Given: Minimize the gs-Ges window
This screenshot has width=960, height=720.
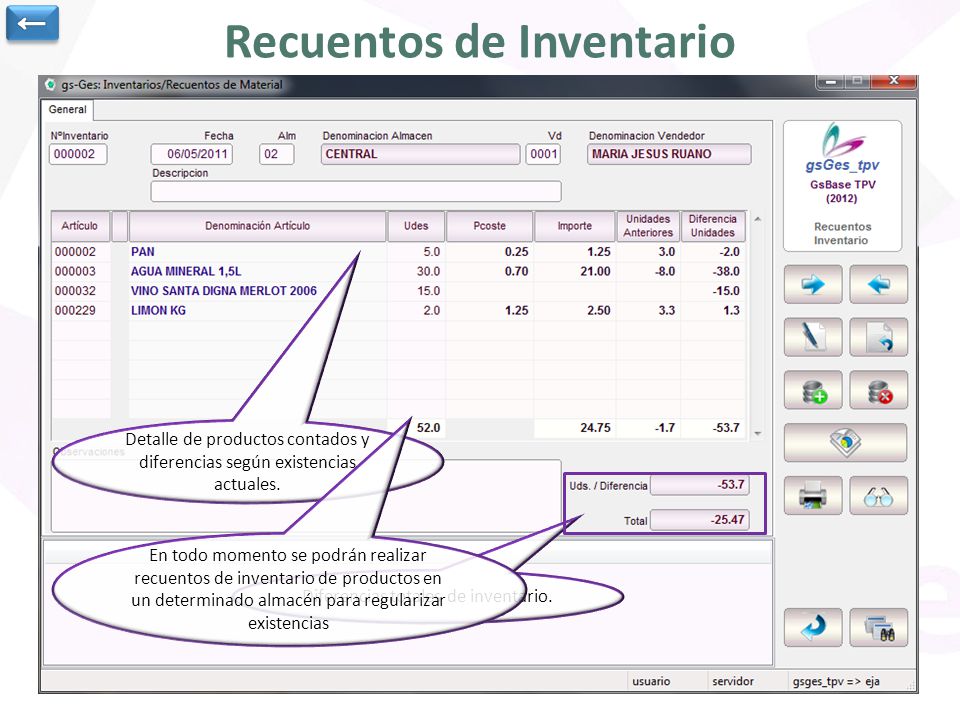Looking at the screenshot, I should (x=831, y=81).
